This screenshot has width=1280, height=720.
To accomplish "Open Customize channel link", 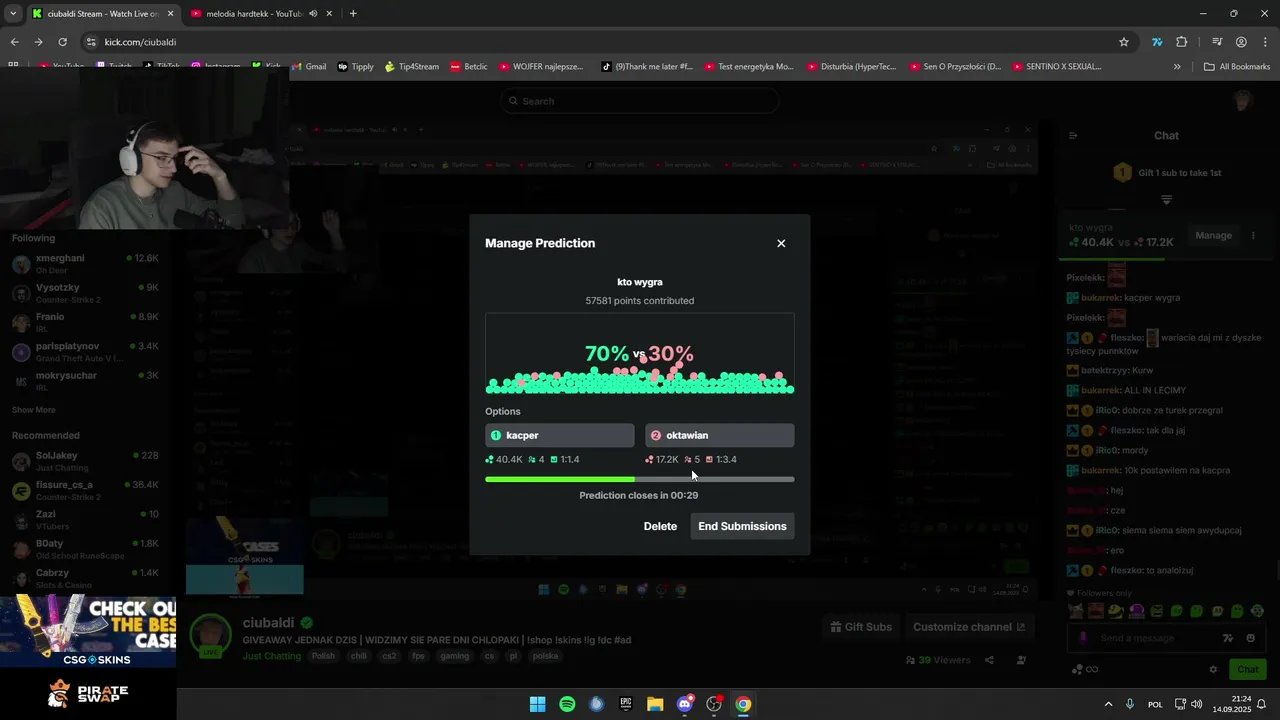I will (969, 627).
